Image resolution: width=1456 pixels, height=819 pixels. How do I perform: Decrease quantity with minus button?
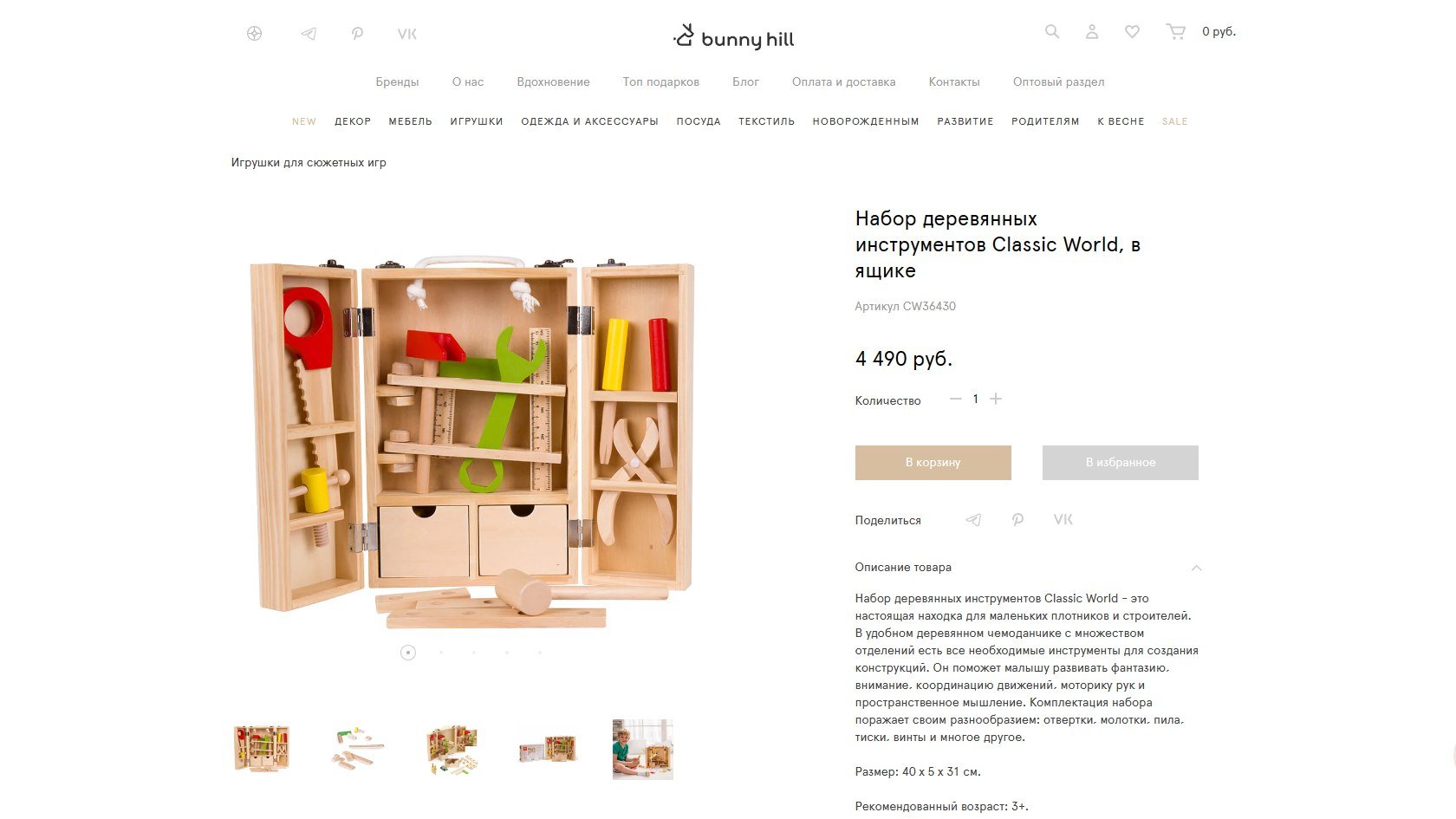(956, 399)
